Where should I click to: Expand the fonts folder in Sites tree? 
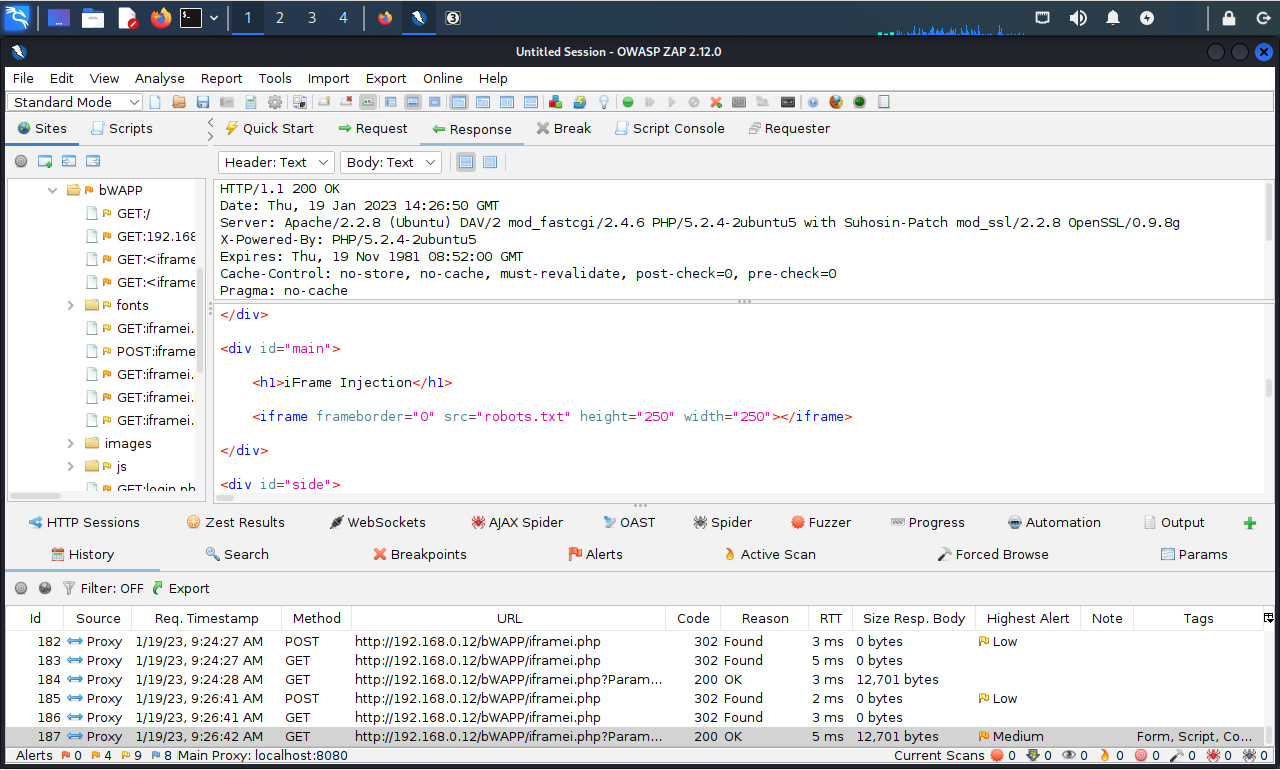(x=71, y=305)
